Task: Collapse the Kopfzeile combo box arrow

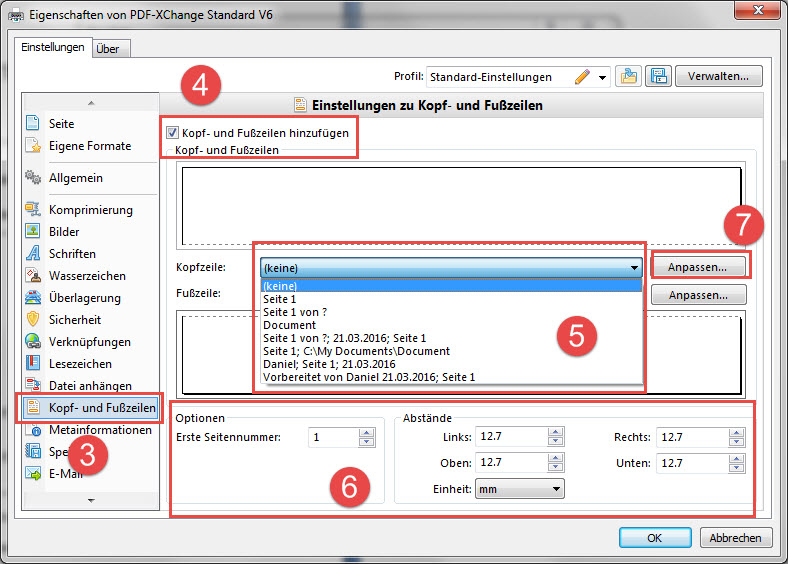Action: click(x=634, y=268)
